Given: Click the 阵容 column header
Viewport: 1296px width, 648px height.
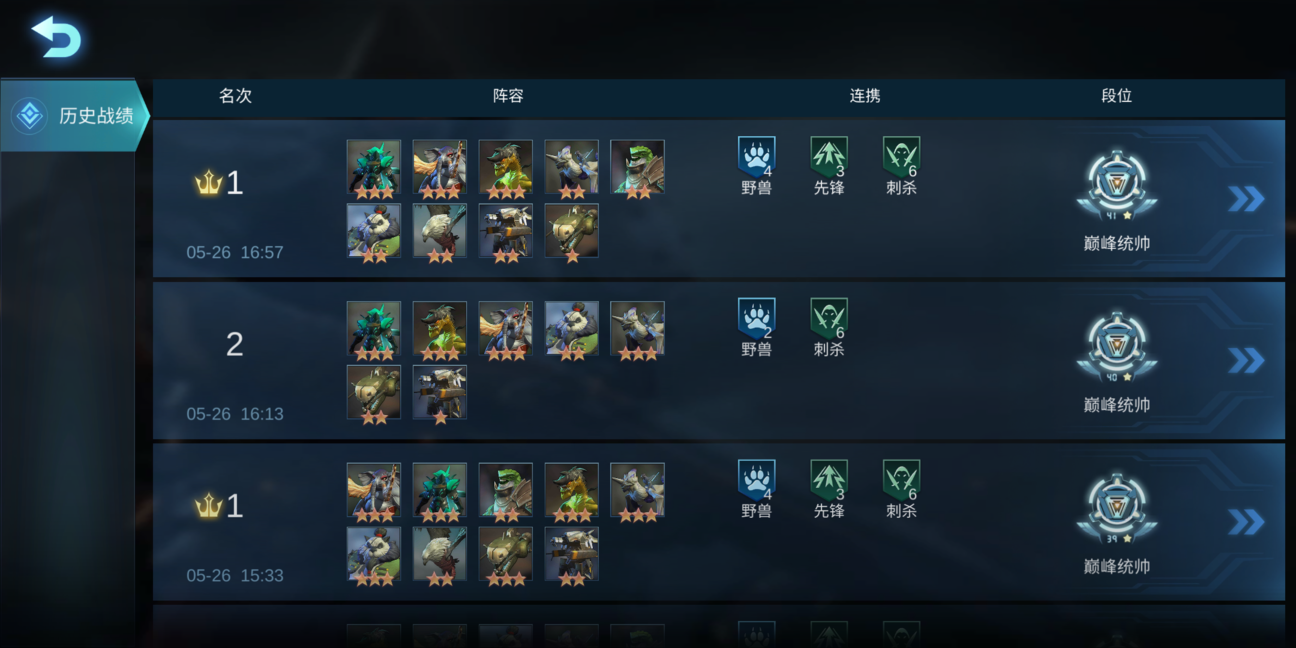Looking at the screenshot, I should pyautogui.click(x=508, y=96).
